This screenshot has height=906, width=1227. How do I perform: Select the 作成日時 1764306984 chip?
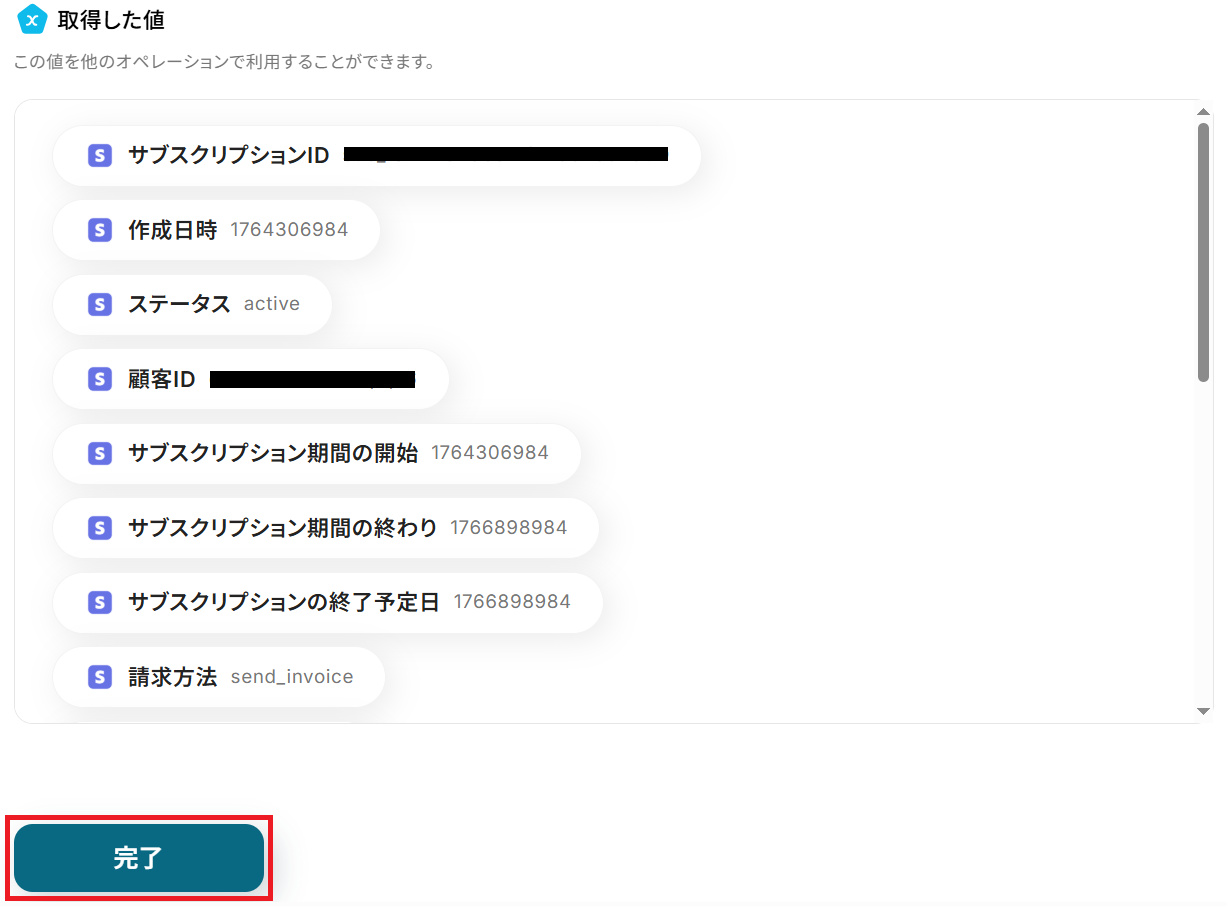click(x=216, y=230)
